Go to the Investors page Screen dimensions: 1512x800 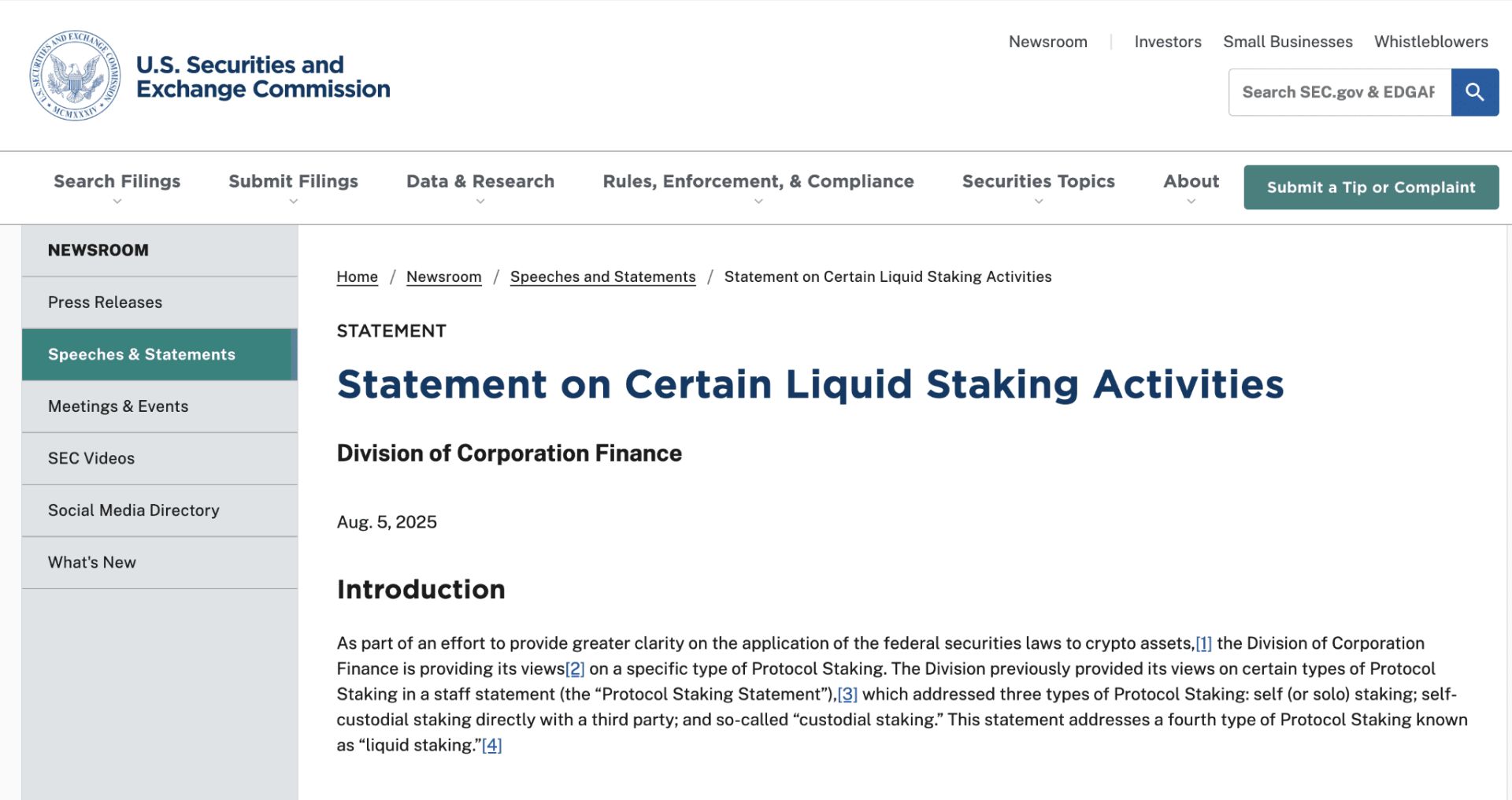pos(1168,42)
